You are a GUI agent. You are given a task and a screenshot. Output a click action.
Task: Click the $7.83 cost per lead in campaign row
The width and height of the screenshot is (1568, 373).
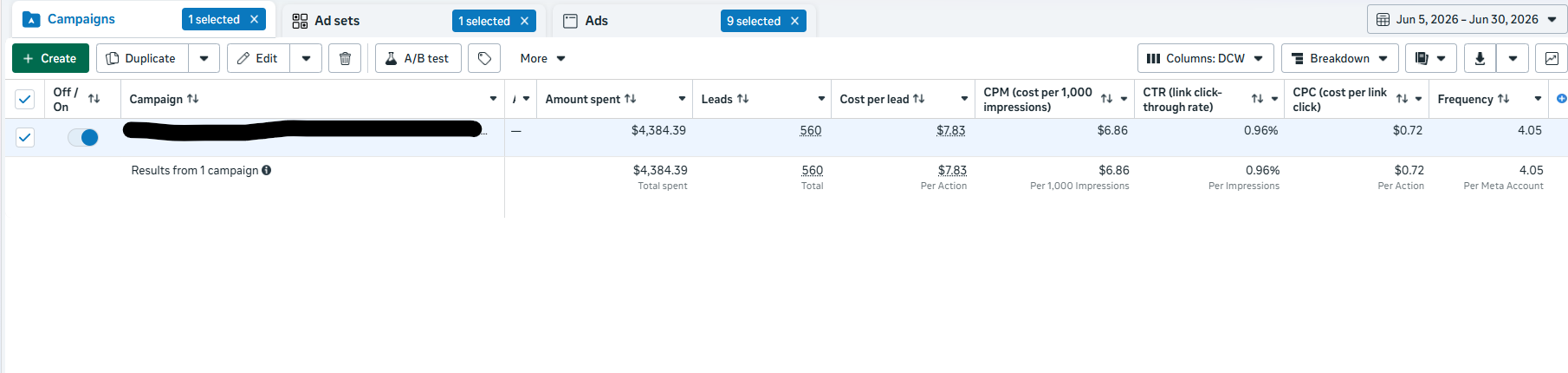click(x=951, y=130)
